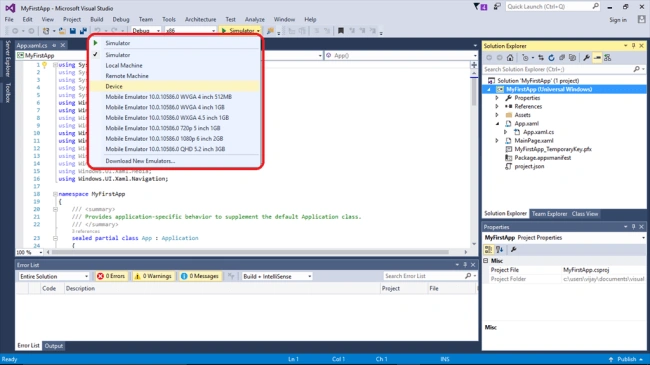The height and width of the screenshot is (365, 650).
Task: Click the Save toolbar icon
Action: 73,31
